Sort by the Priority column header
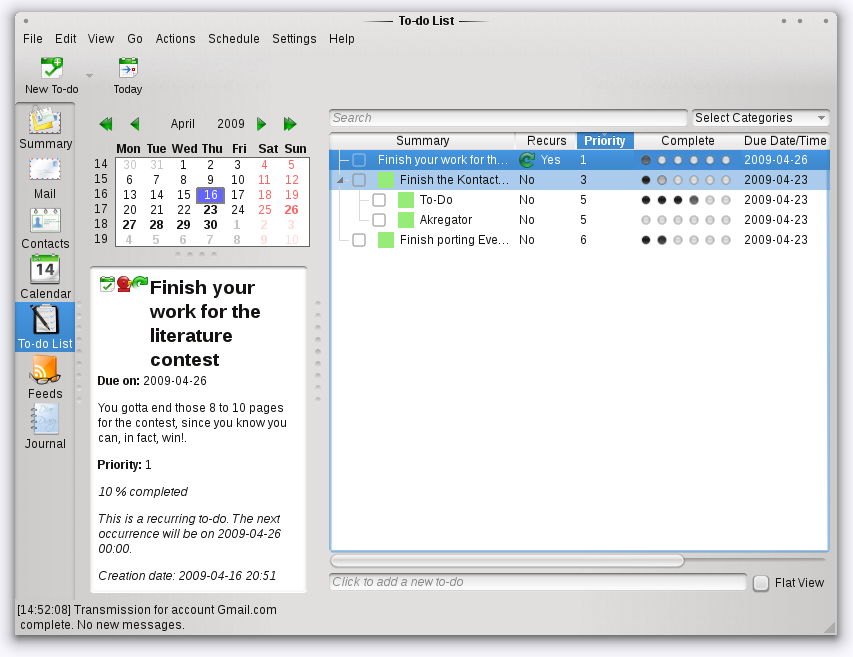The height and width of the screenshot is (657, 853). pyautogui.click(x=605, y=141)
